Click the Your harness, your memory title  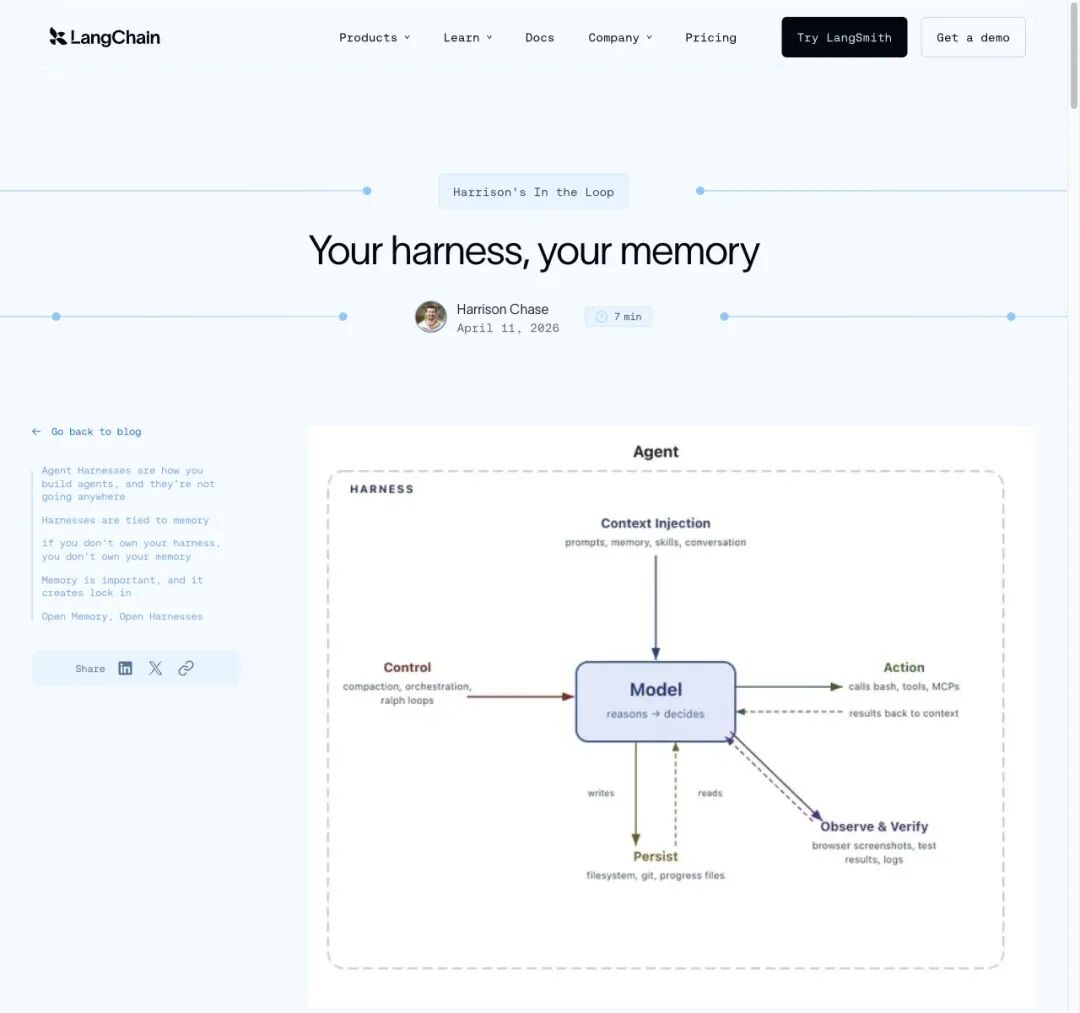pyautogui.click(x=534, y=251)
